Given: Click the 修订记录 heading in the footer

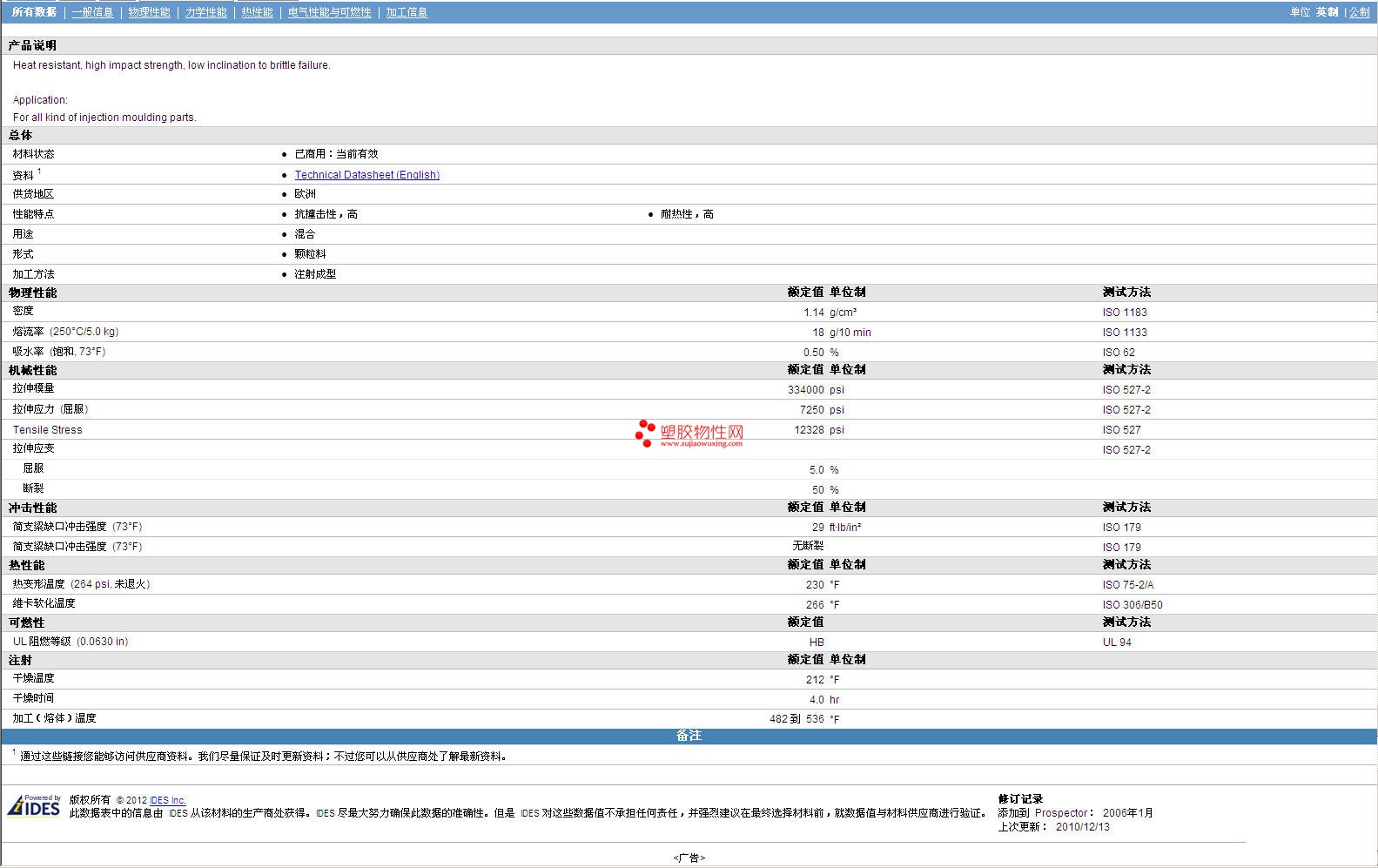Looking at the screenshot, I should [x=1020, y=799].
